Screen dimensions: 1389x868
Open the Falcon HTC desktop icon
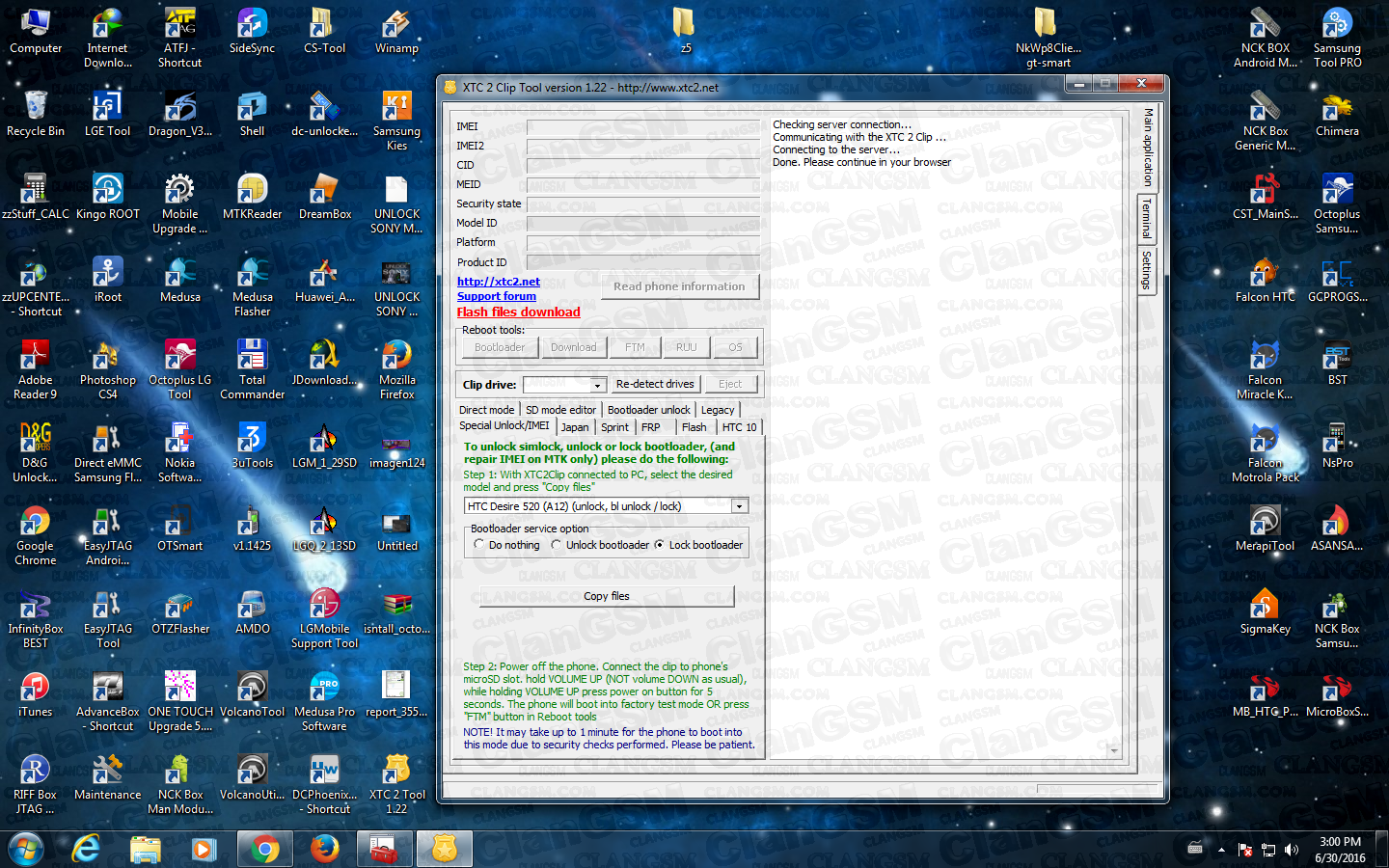coord(1265,280)
